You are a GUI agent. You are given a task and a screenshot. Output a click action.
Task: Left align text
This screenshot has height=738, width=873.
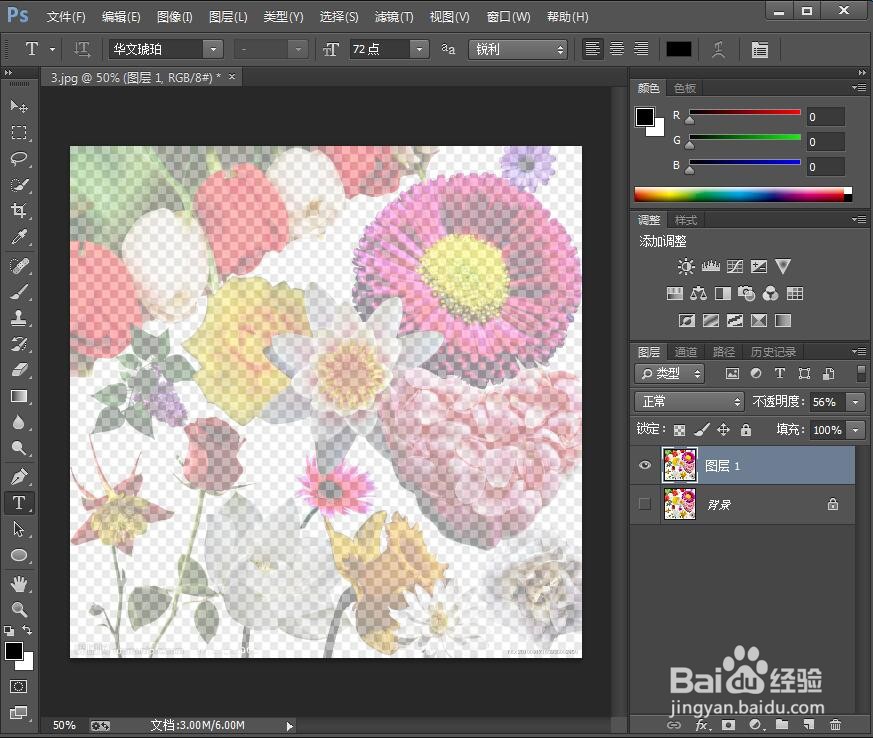[x=592, y=49]
